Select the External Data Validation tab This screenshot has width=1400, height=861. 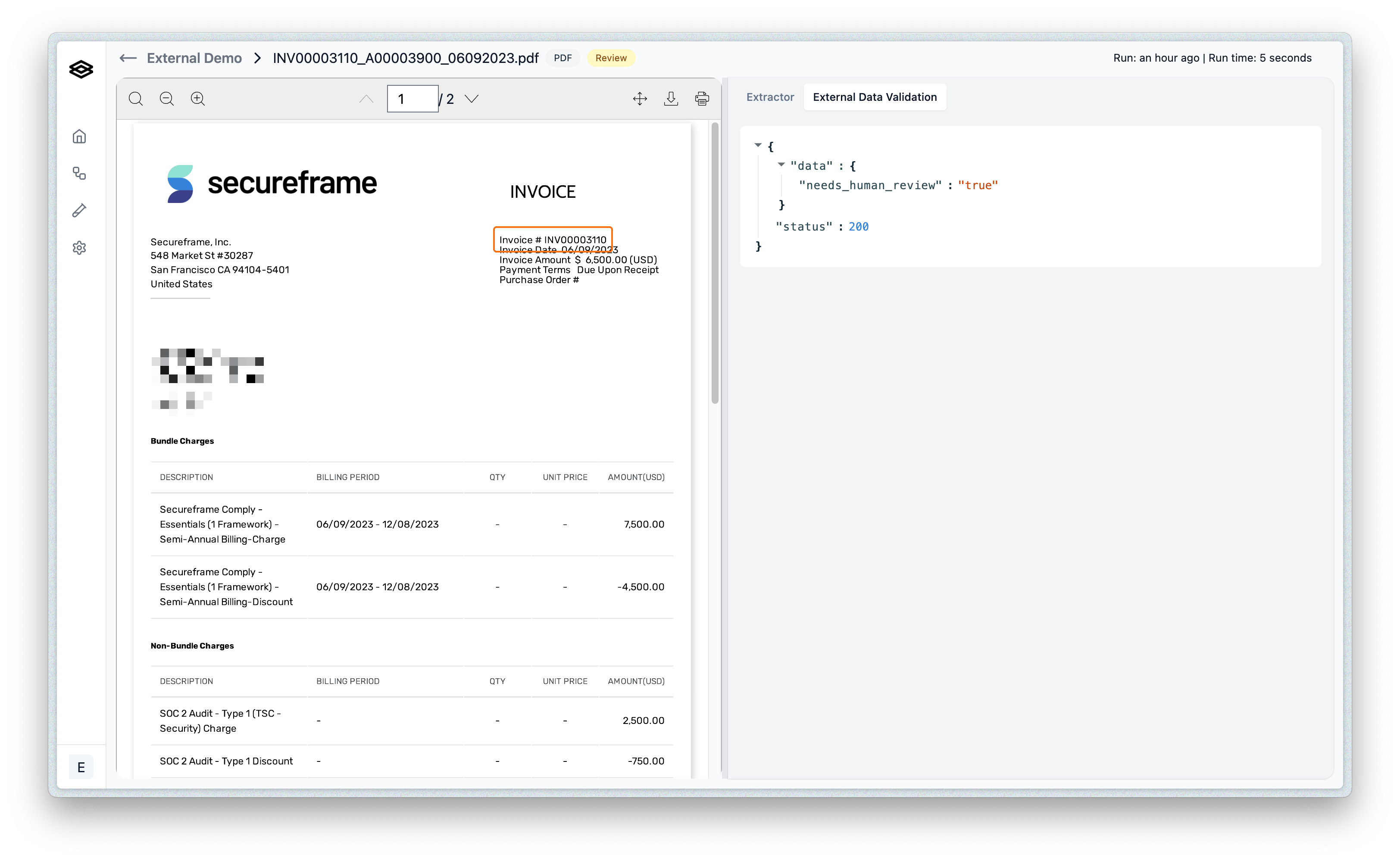tap(874, 97)
